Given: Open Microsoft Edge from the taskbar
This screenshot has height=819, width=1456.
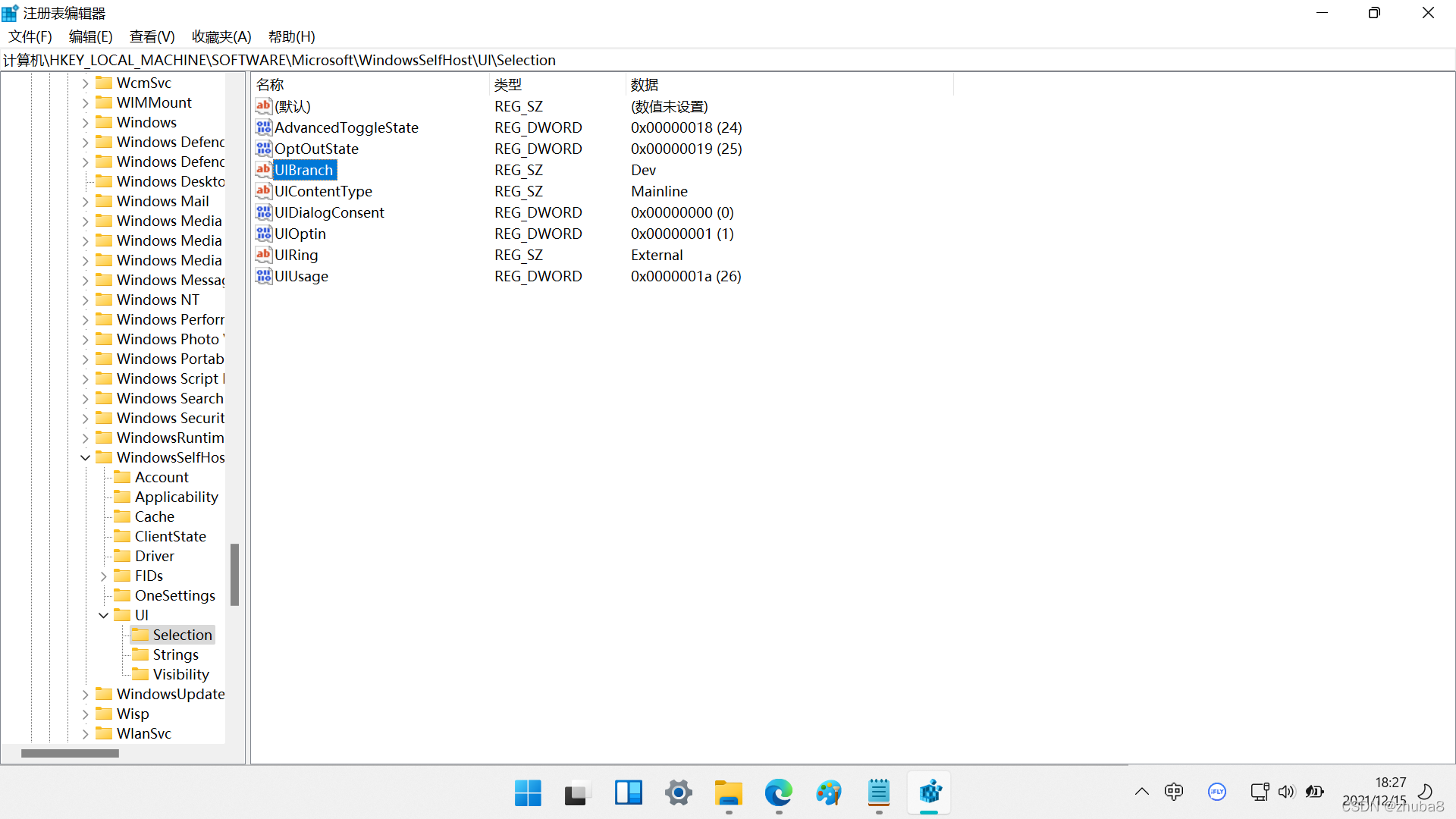Looking at the screenshot, I should (778, 793).
